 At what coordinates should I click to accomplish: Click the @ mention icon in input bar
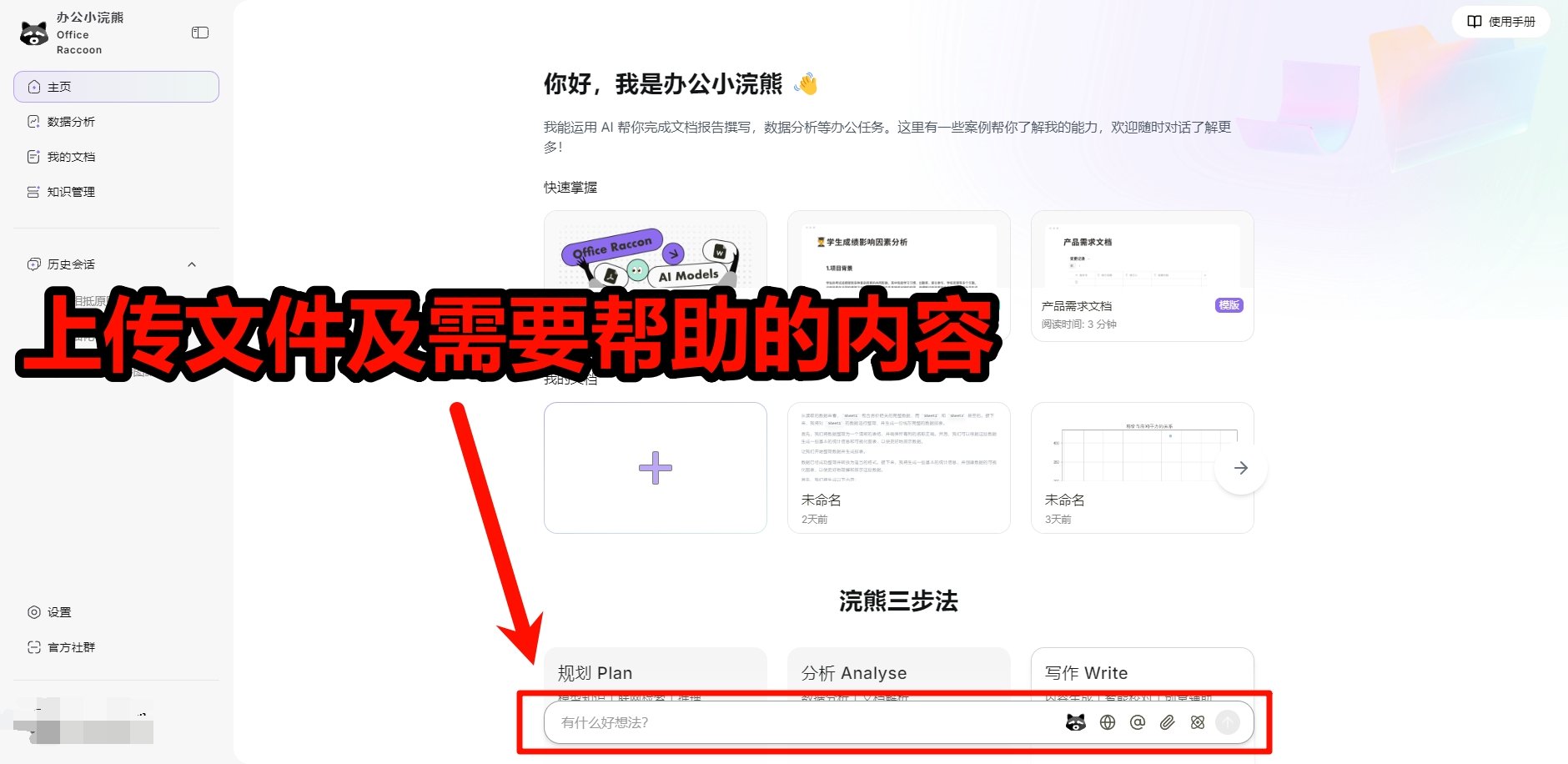coord(1138,722)
